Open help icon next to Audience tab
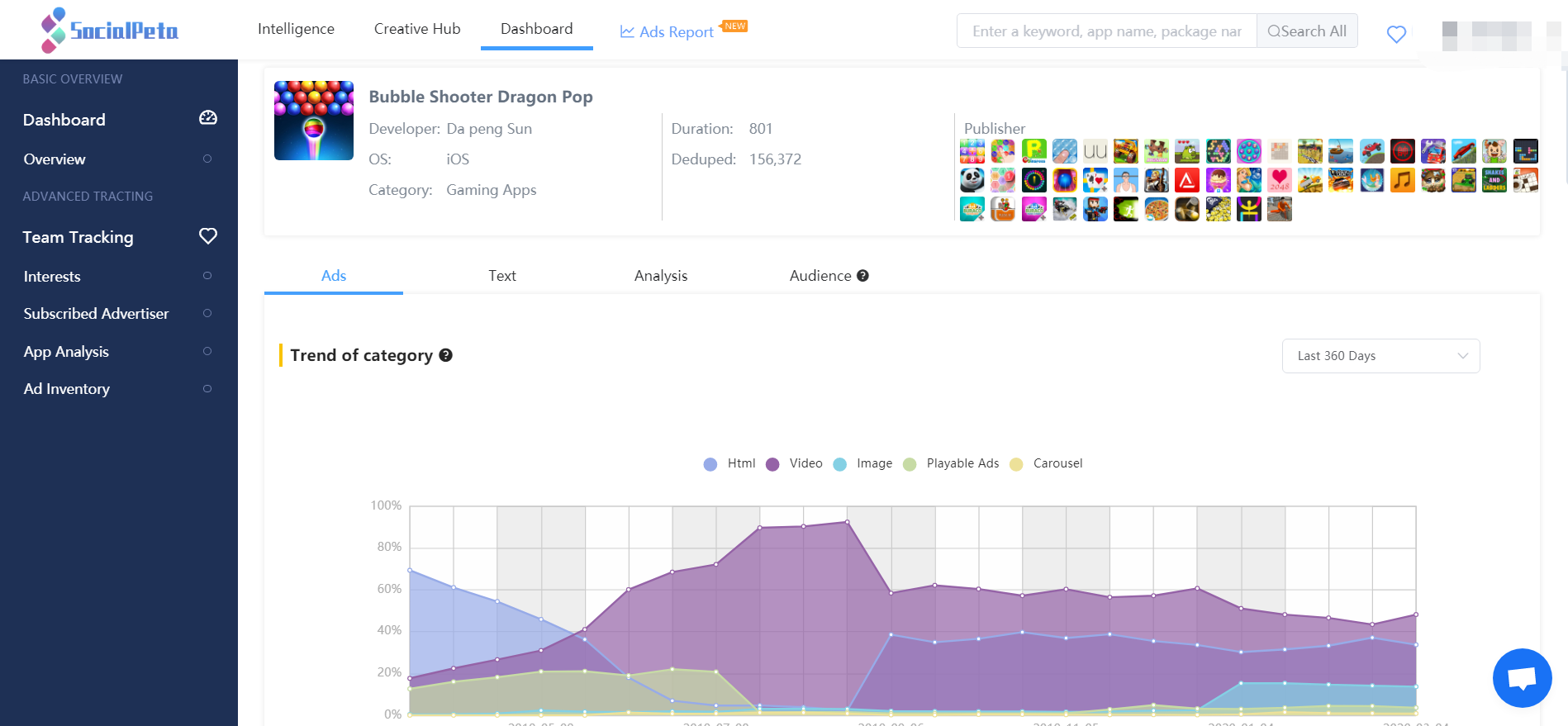Image resolution: width=1568 pixels, height=726 pixels. pos(862,276)
